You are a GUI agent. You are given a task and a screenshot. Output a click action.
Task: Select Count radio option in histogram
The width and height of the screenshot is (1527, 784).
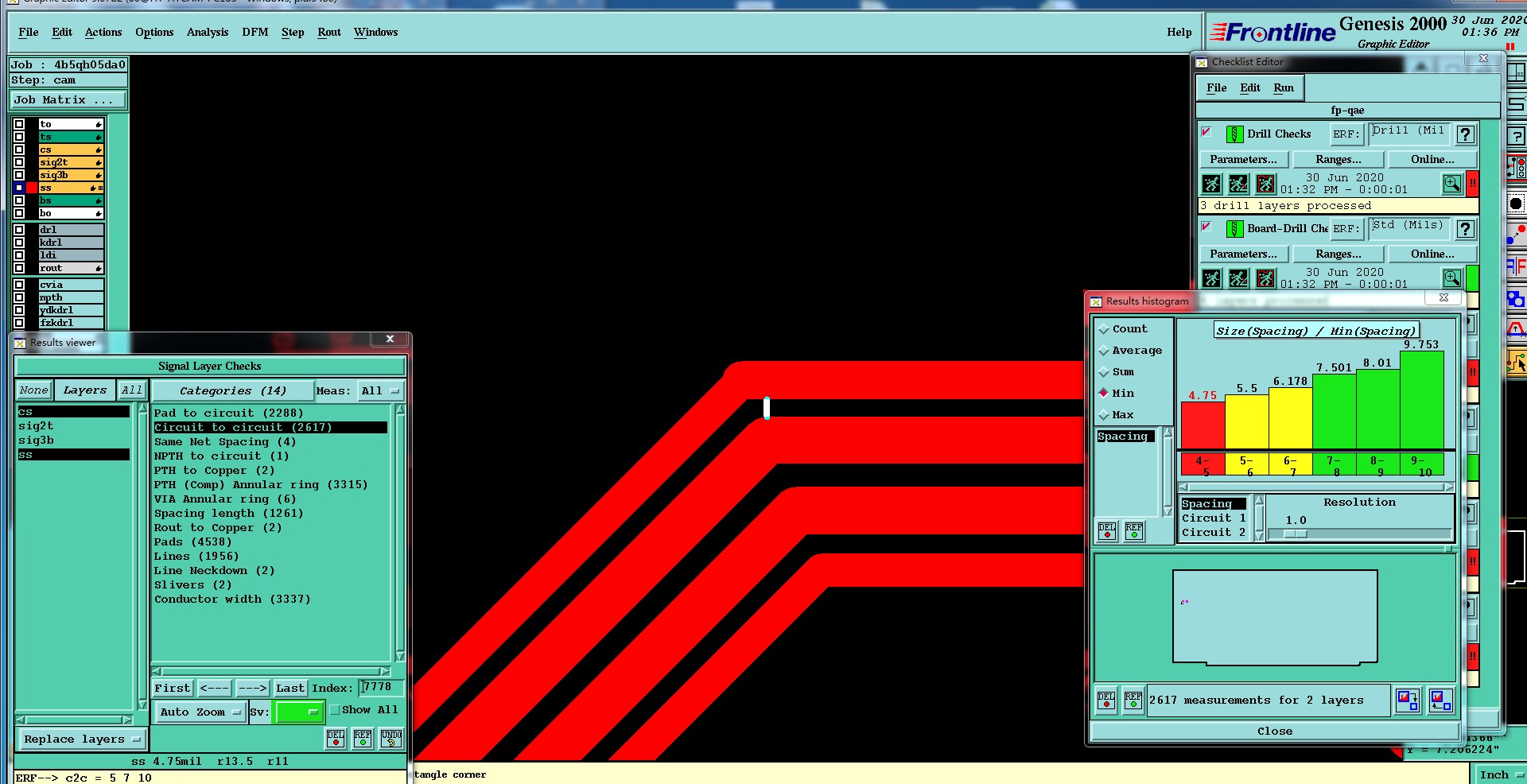click(x=1104, y=329)
